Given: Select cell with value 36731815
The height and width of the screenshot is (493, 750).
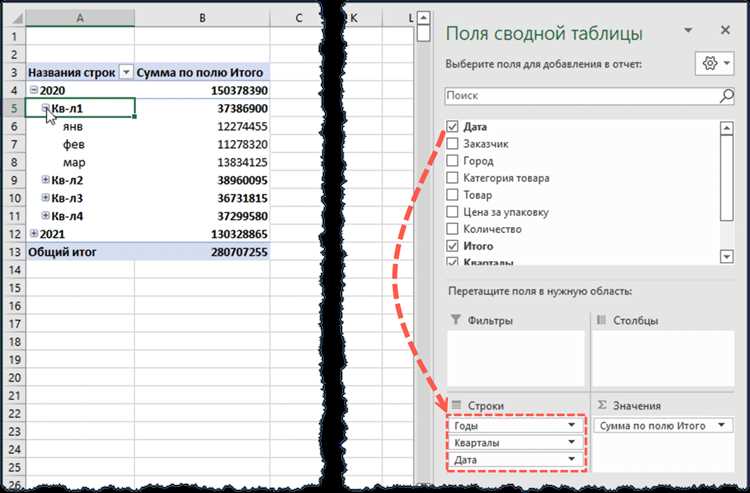Looking at the screenshot, I should [x=202, y=198].
